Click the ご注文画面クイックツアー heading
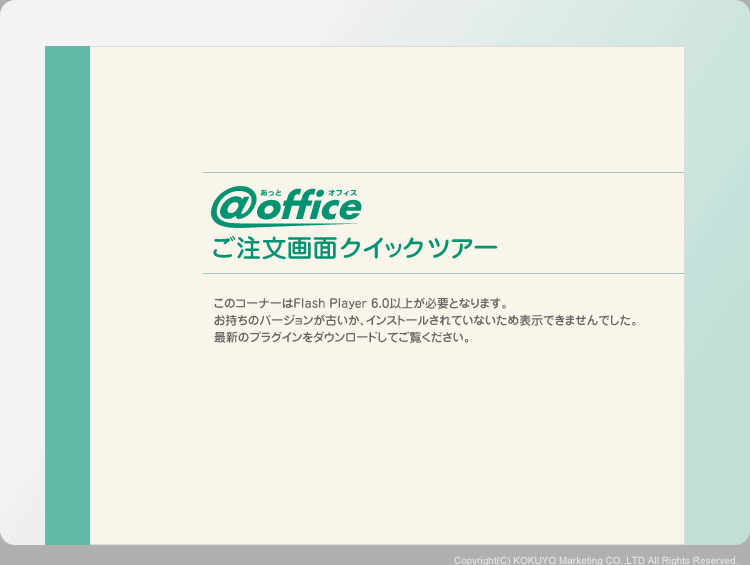This screenshot has width=750, height=565. 354,248
